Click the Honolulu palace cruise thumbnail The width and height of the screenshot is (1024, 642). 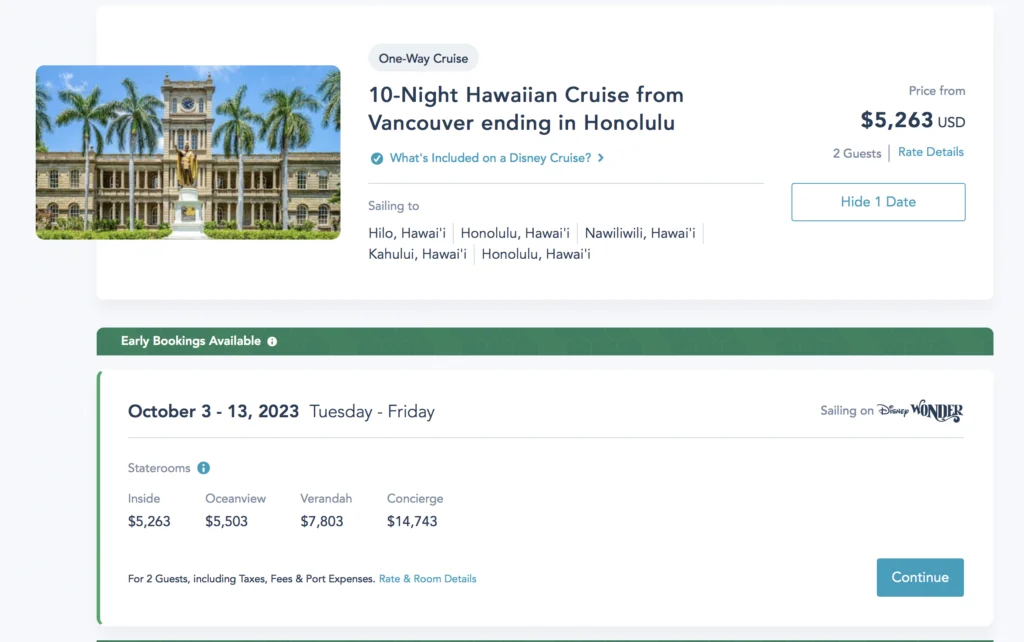[188, 152]
